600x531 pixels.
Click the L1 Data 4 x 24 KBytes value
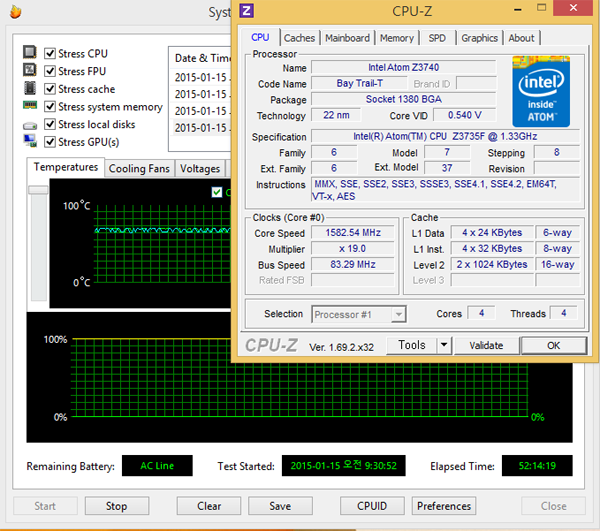coord(492,233)
